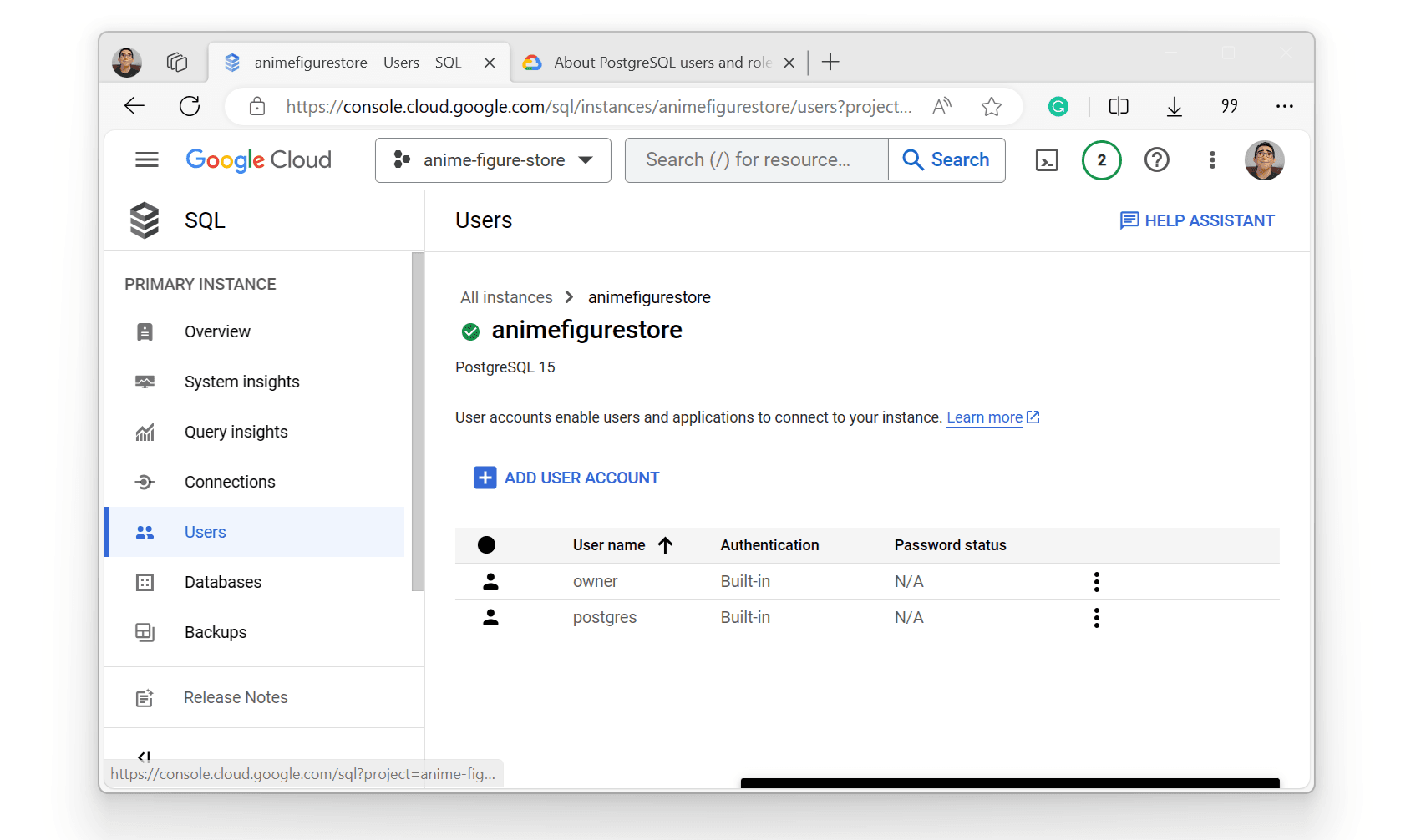Switch to About PostgreSQL users and roles tab
This screenshot has width=1426, height=840.
(660, 63)
